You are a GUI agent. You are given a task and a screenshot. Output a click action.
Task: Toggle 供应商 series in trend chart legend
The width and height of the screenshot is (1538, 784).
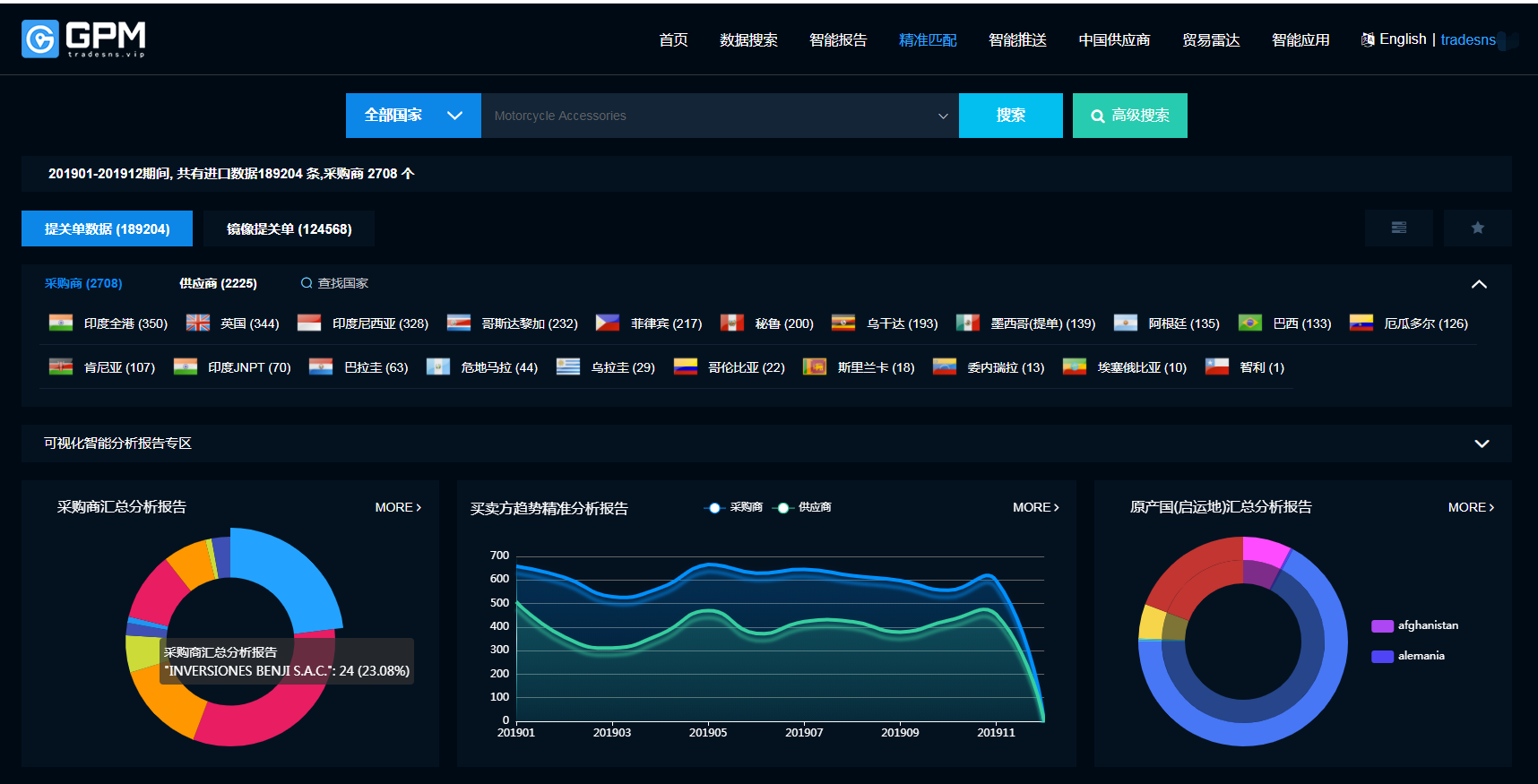click(x=802, y=507)
